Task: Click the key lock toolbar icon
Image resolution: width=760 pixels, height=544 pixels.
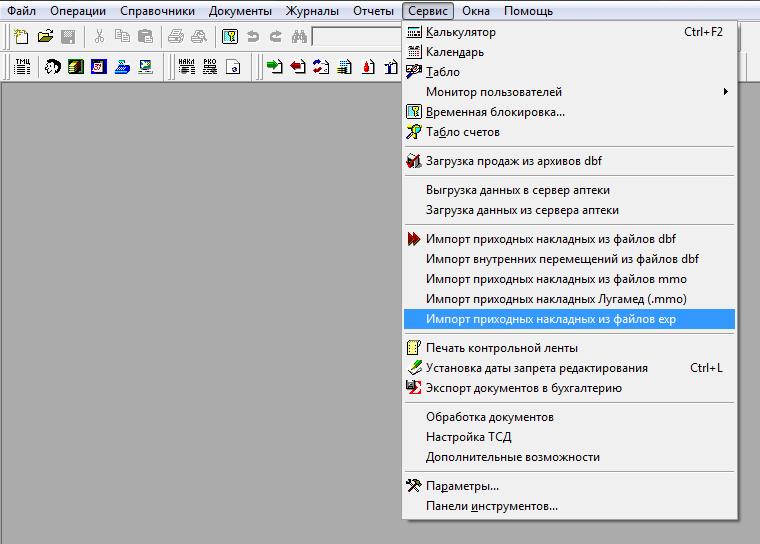Action: click(230, 37)
